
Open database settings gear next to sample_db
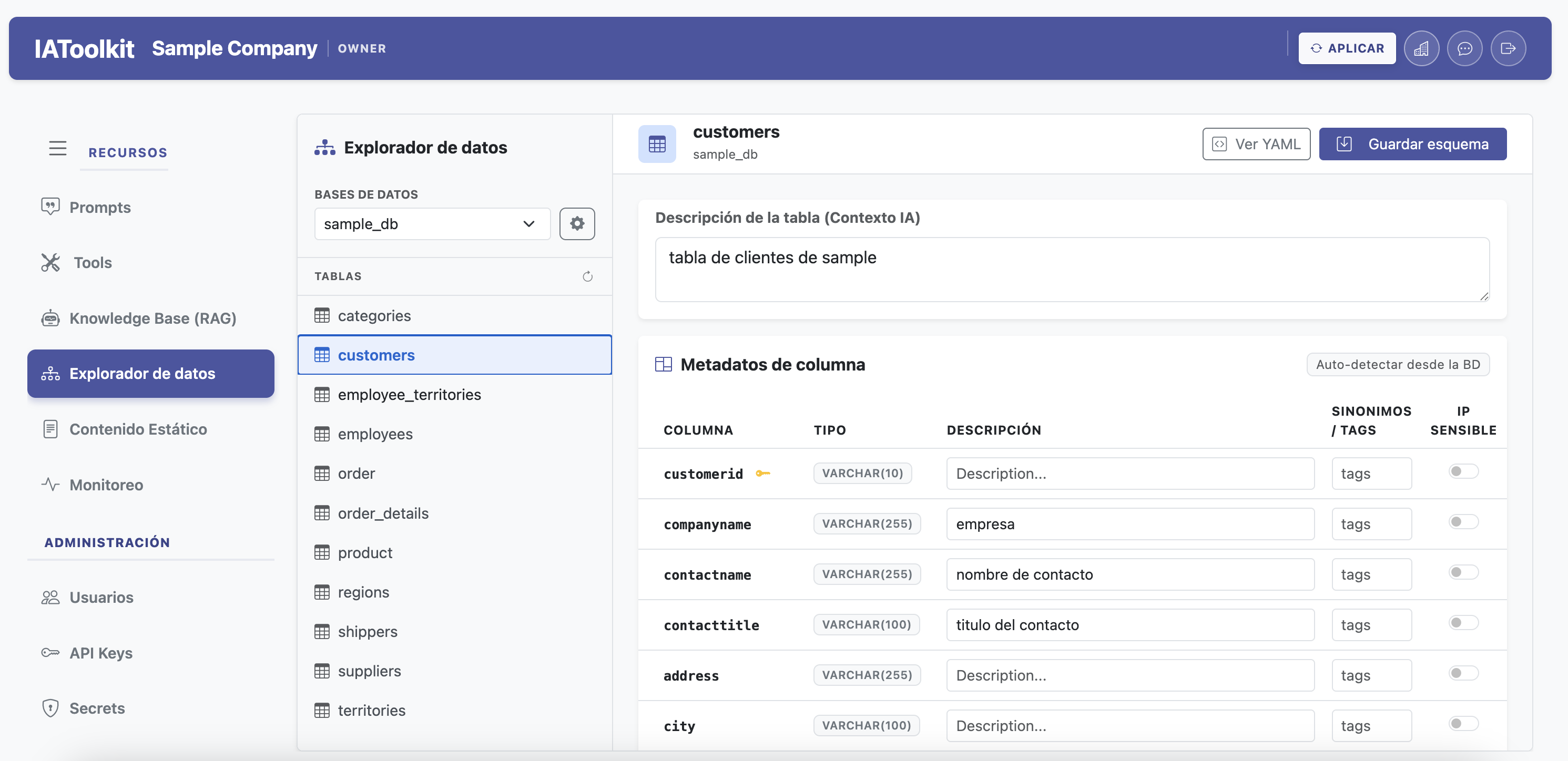[577, 223]
